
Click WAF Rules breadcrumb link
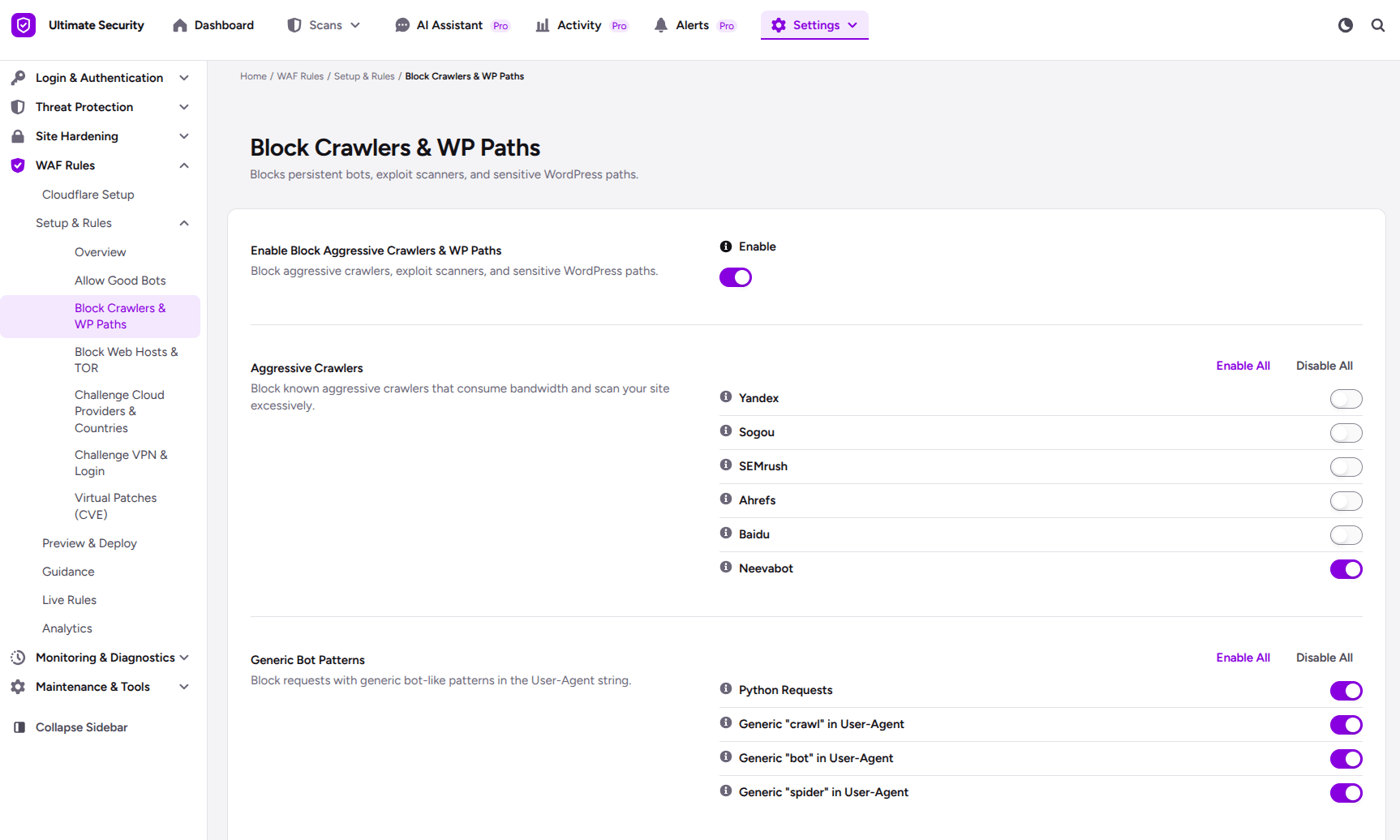[300, 76]
